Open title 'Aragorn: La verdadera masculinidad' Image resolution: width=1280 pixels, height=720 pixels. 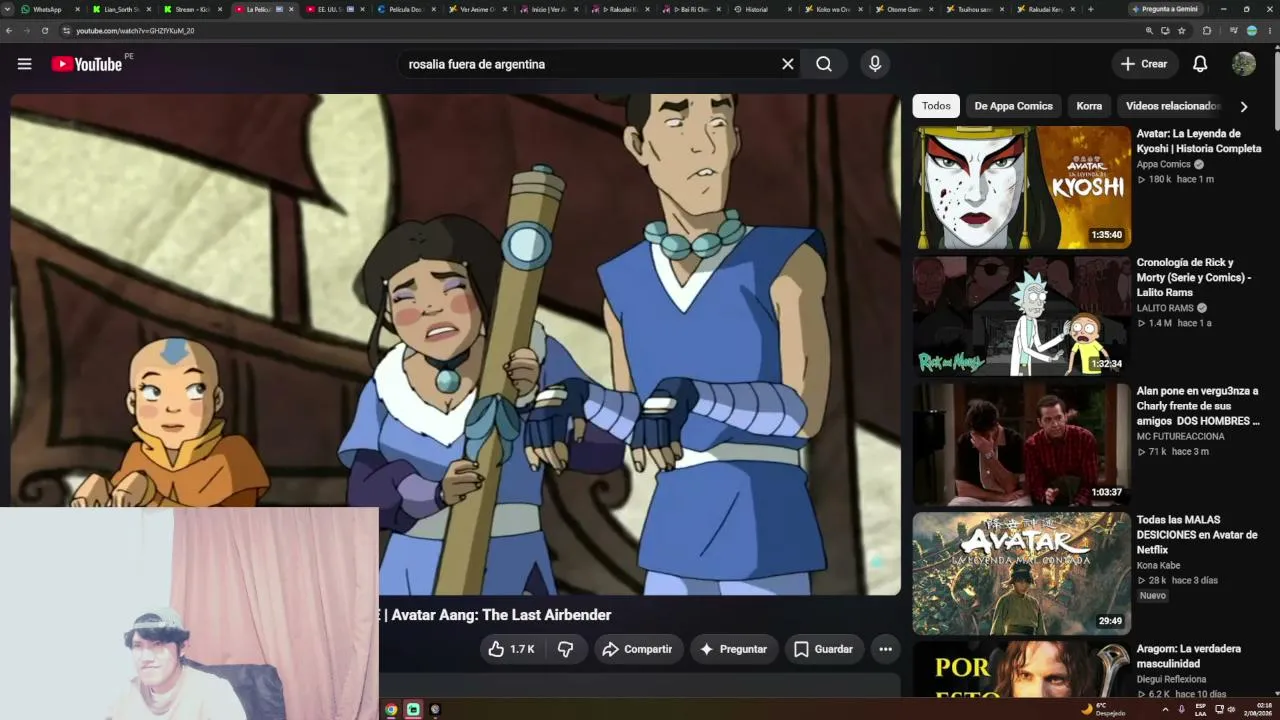click(x=1189, y=656)
